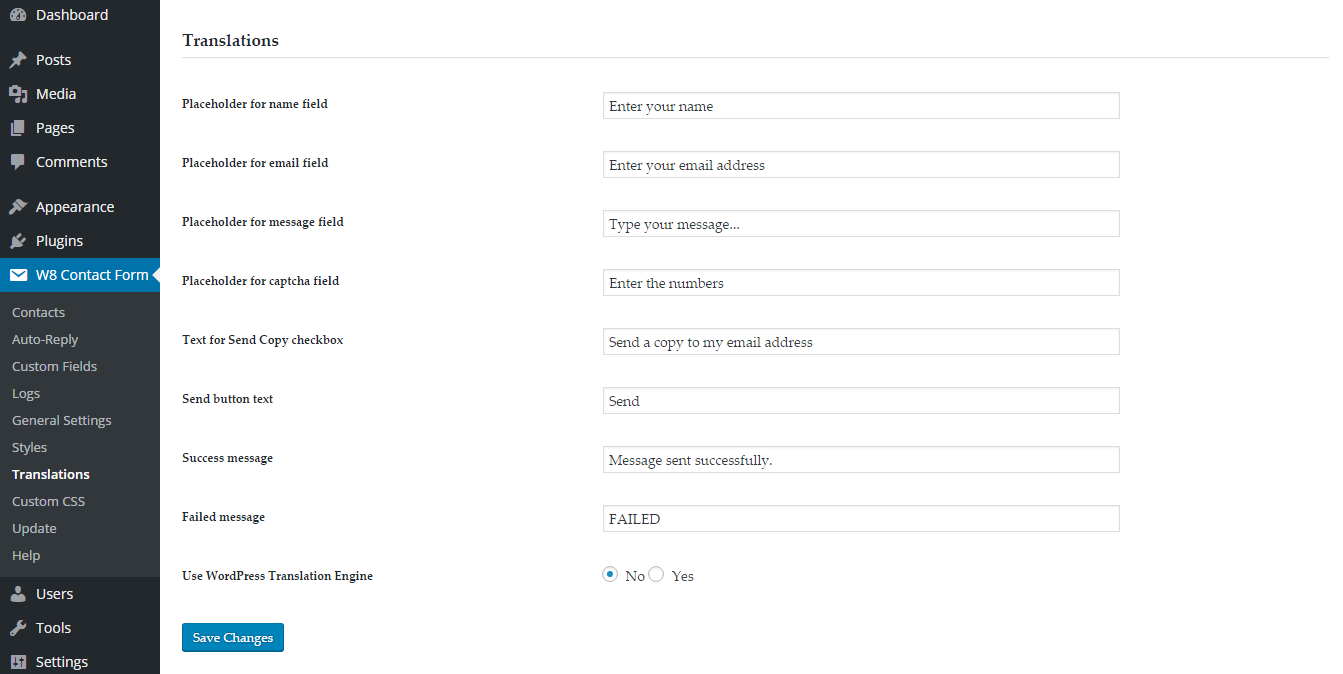Click the Tools wrench icon
The height and width of the screenshot is (674, 1343).
point(18,628)
